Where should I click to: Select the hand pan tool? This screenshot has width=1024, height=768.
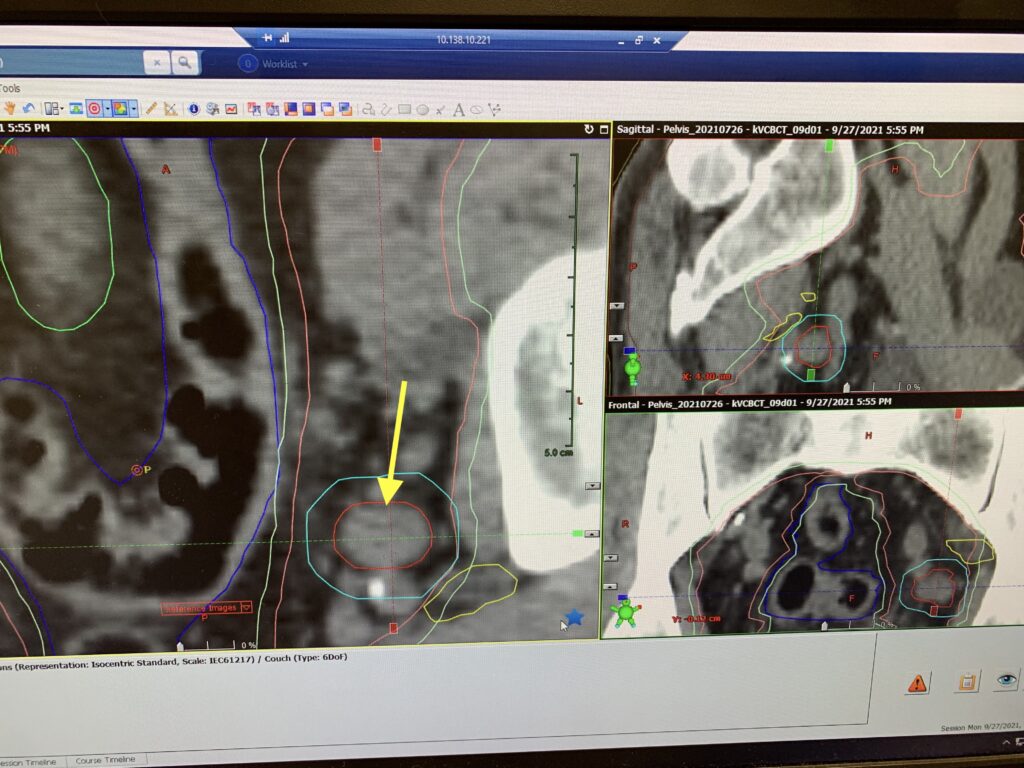[x=10, y=108]
